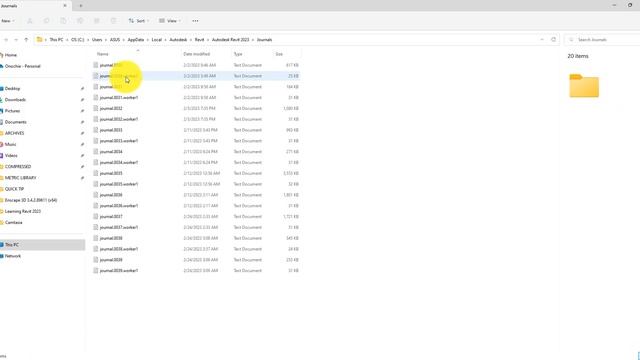
Task: Select Home in the navigation pane
Action: tap(11, 55)
